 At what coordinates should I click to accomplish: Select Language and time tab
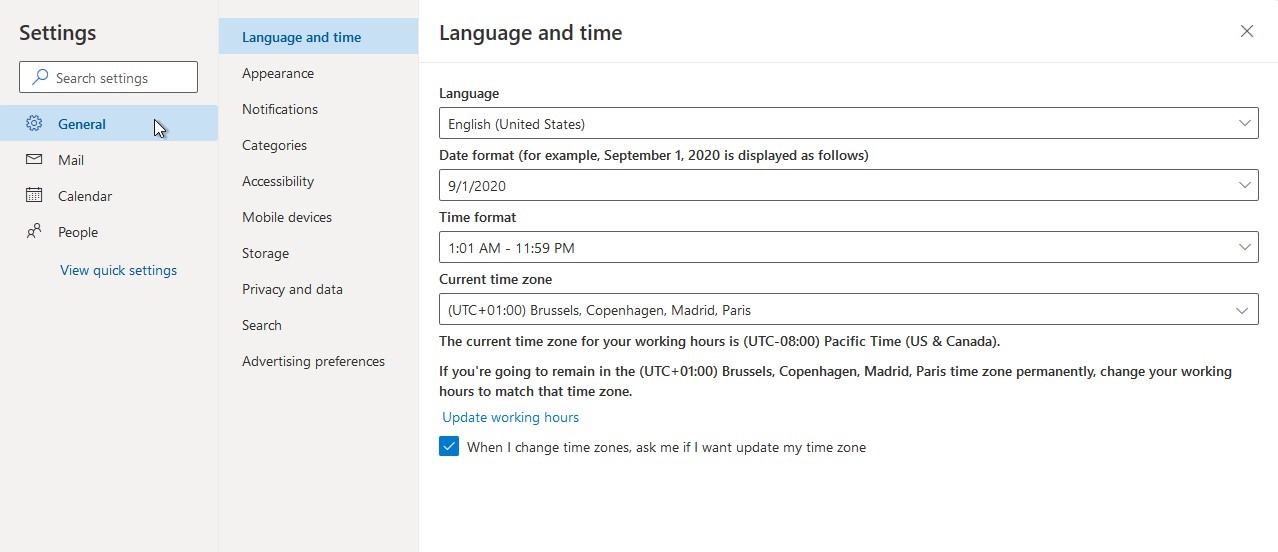pyautogui.click(x=318, y=37)
